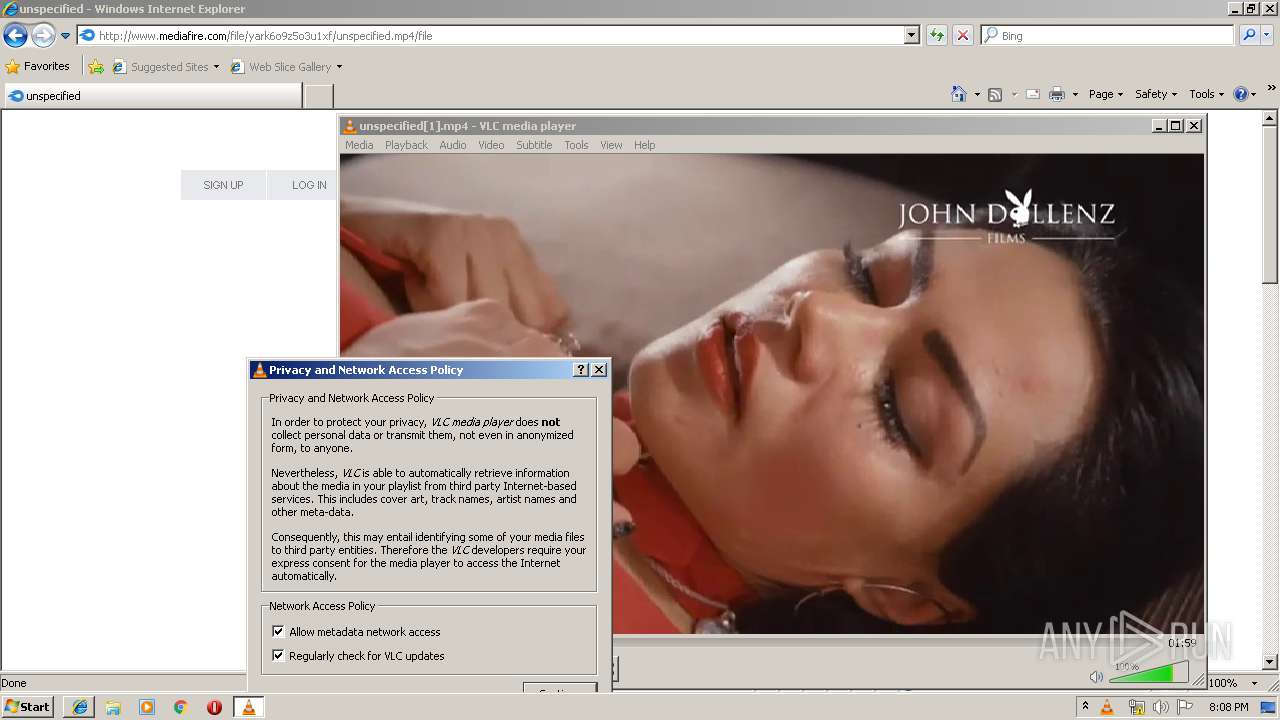Open the search provider dropdown arrow
Image resolution: width=1280 pixels, height=720 pixels.
pyautogui.click(x=1266, y=36)
